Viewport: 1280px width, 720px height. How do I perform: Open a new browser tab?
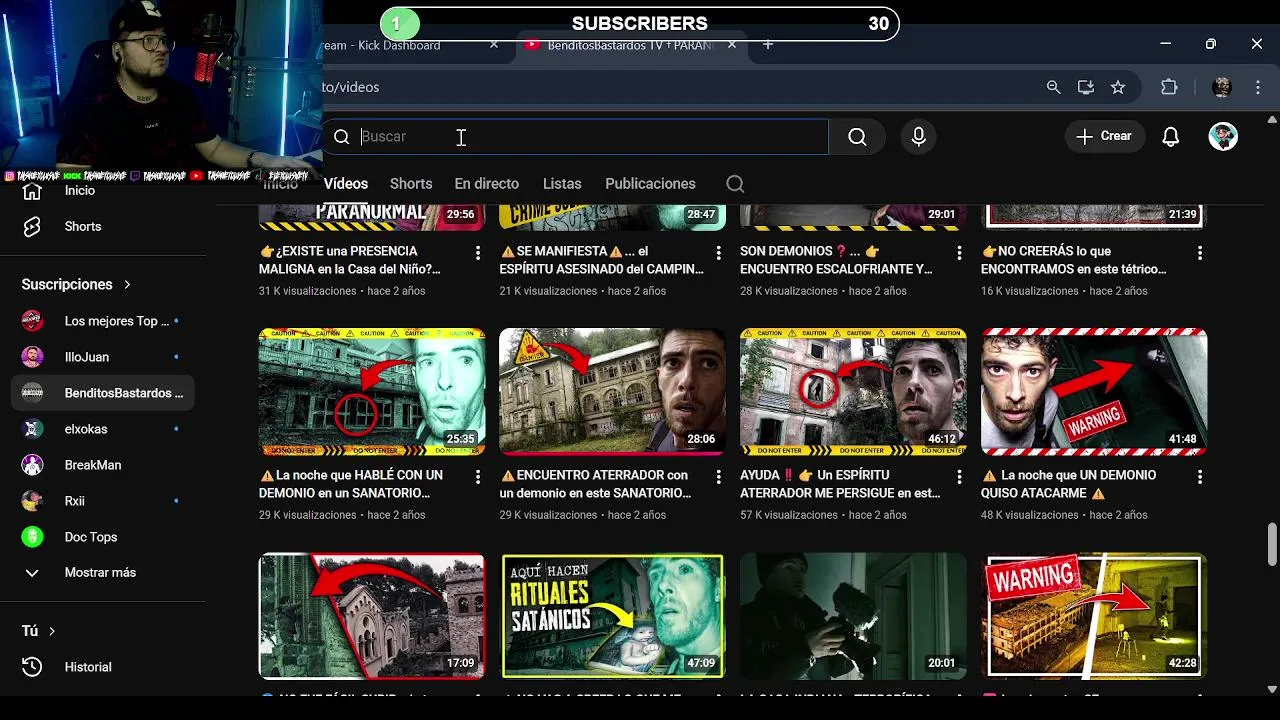pyautogui.click(x=768, y=45)
